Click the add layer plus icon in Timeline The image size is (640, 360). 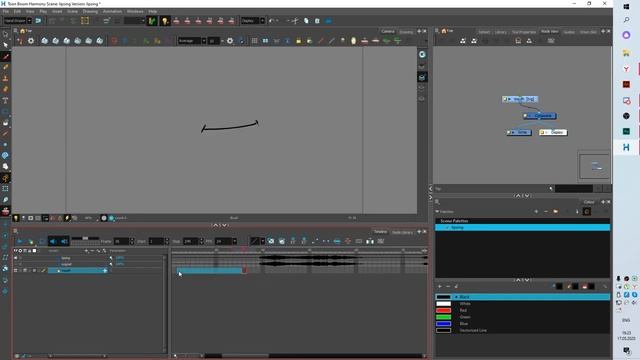(86, 251)
